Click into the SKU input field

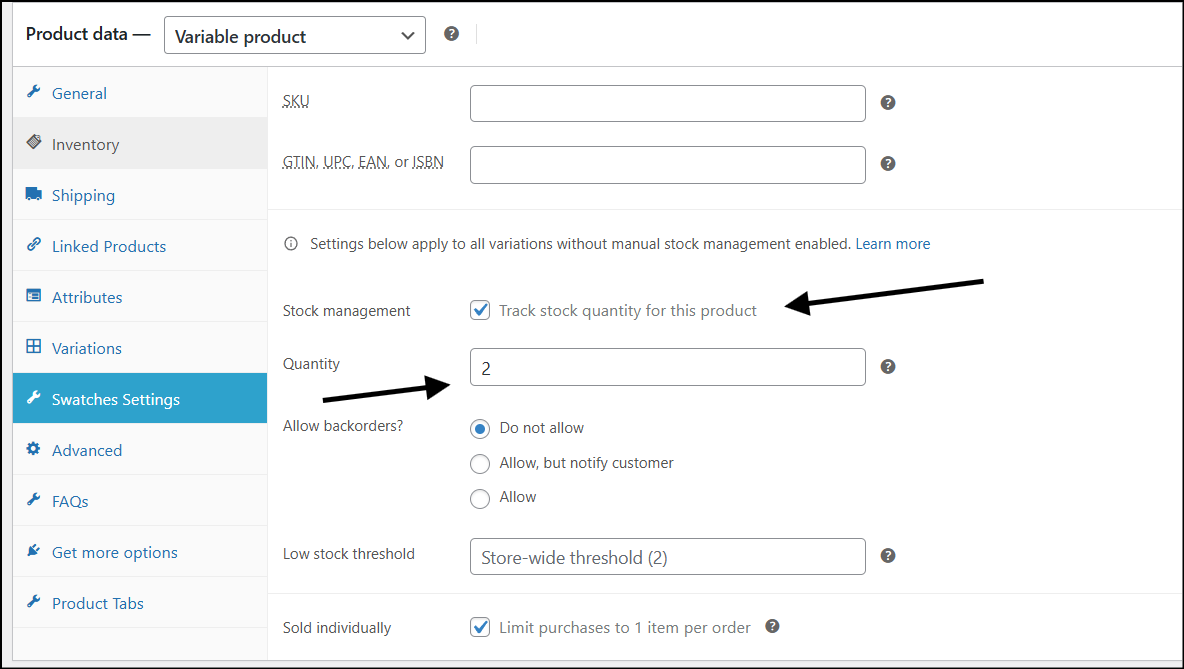(x=668, y=103)
